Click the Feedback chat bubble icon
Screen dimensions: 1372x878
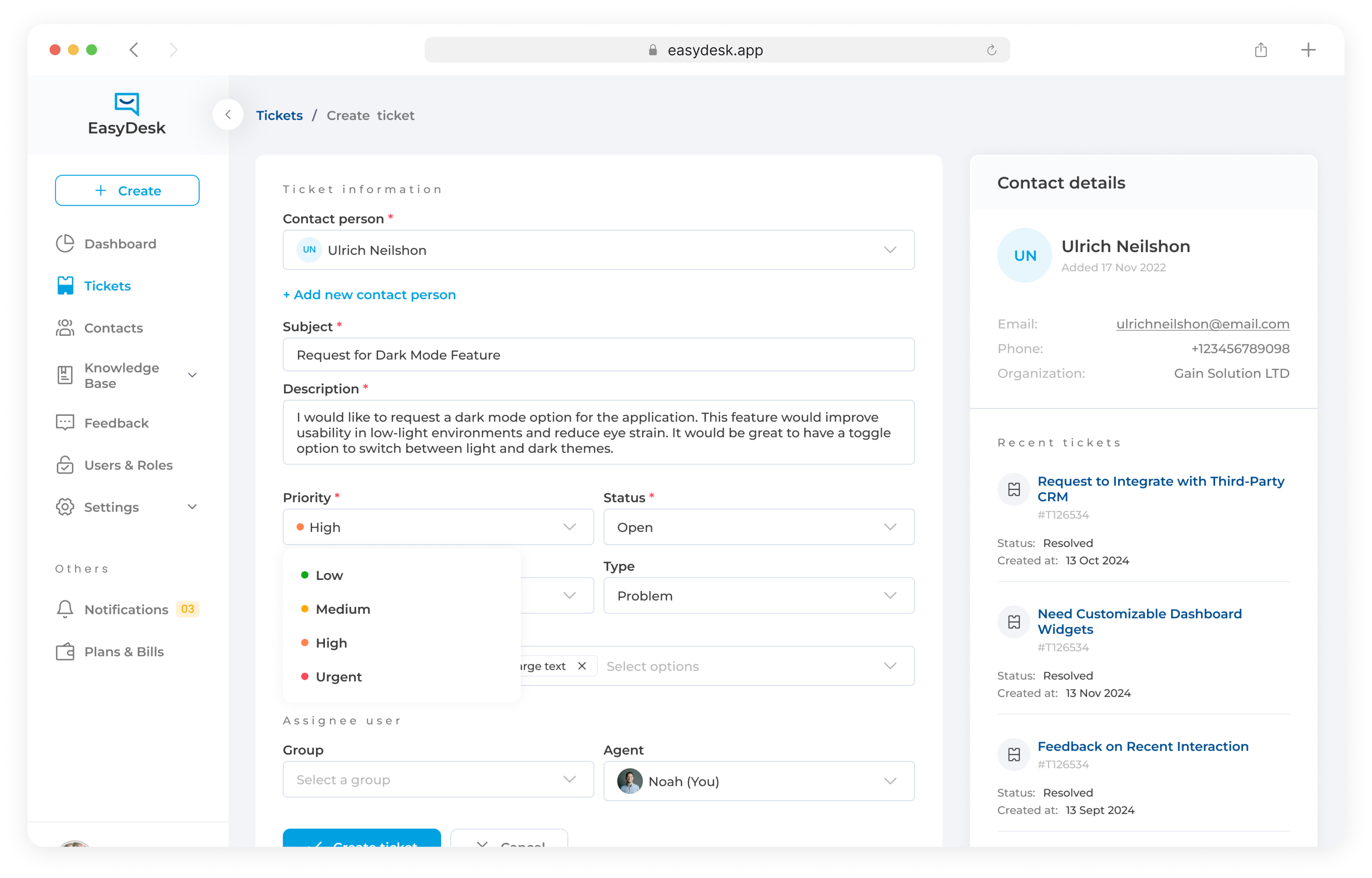[x=65, y=423]
